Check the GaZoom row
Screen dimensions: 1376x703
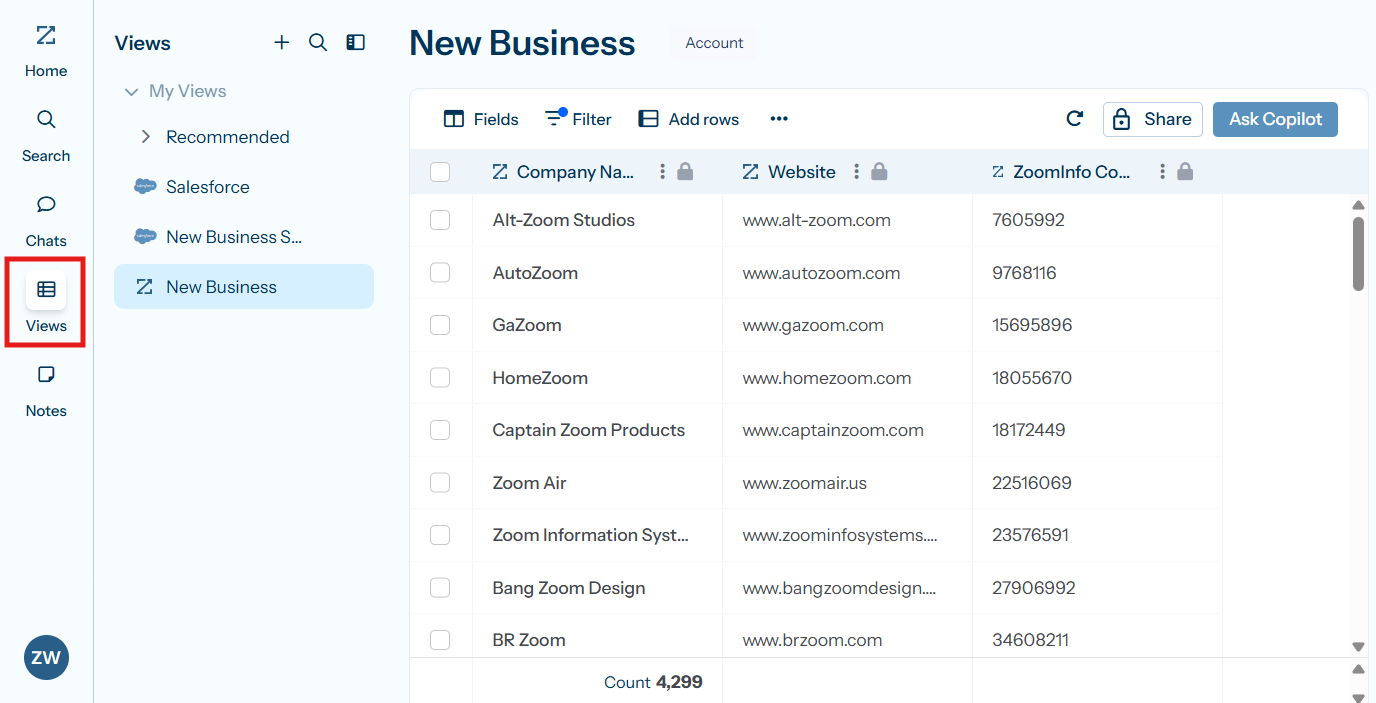pyautogui.click(x=440, y=325)
